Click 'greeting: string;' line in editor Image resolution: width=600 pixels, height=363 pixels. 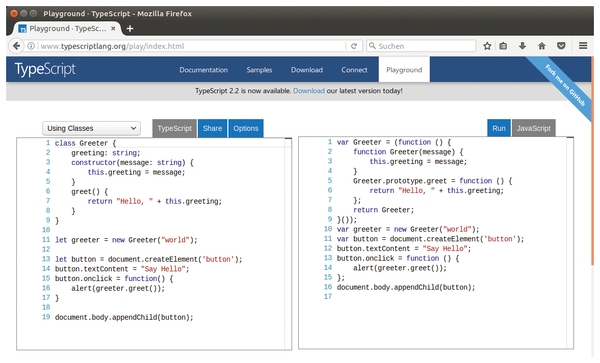point(106,153)
